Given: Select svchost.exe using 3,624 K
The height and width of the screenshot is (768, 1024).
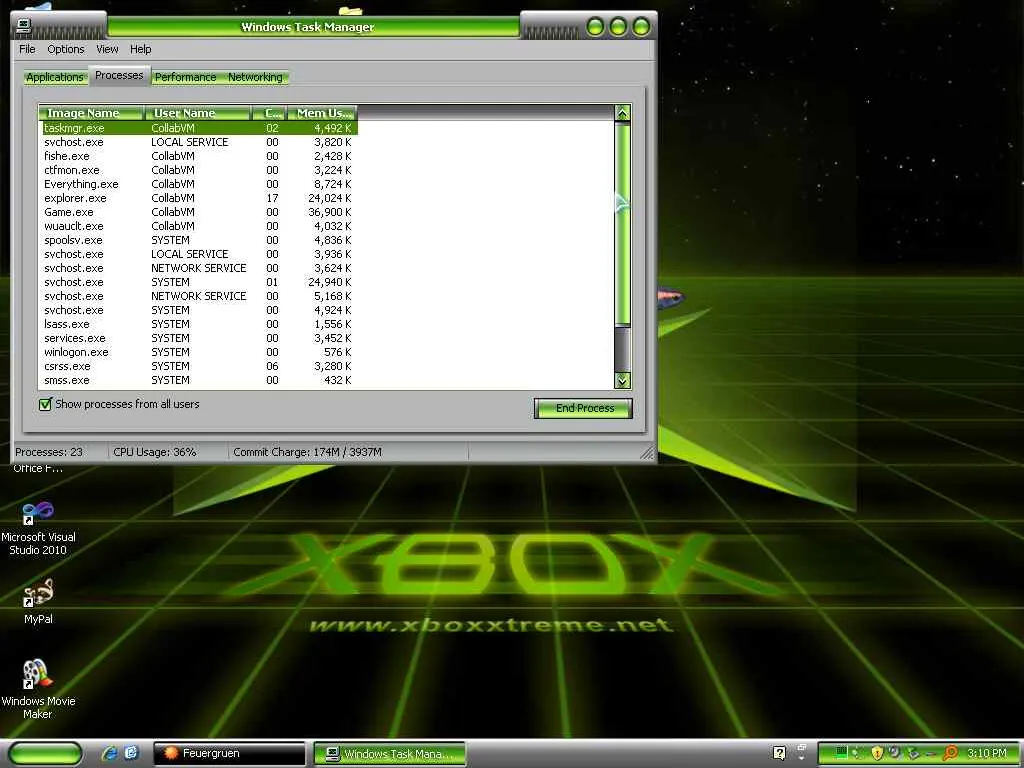Looking at the screenshot, I should point(199,268).
